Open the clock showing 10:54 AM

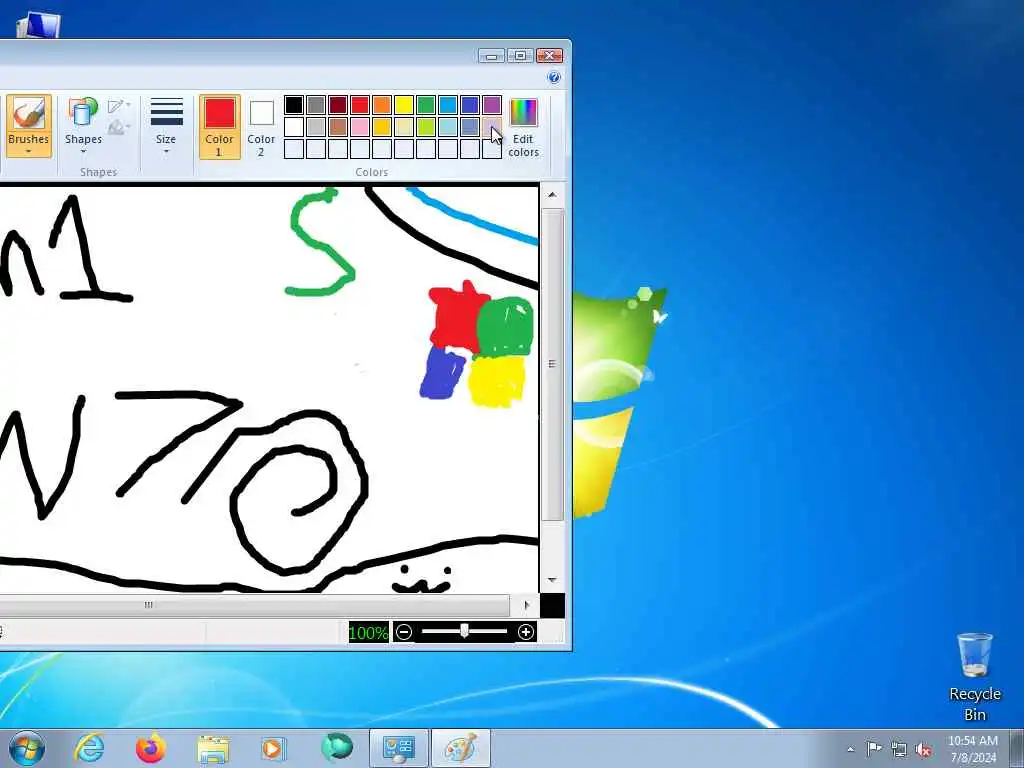click(973, 749)
